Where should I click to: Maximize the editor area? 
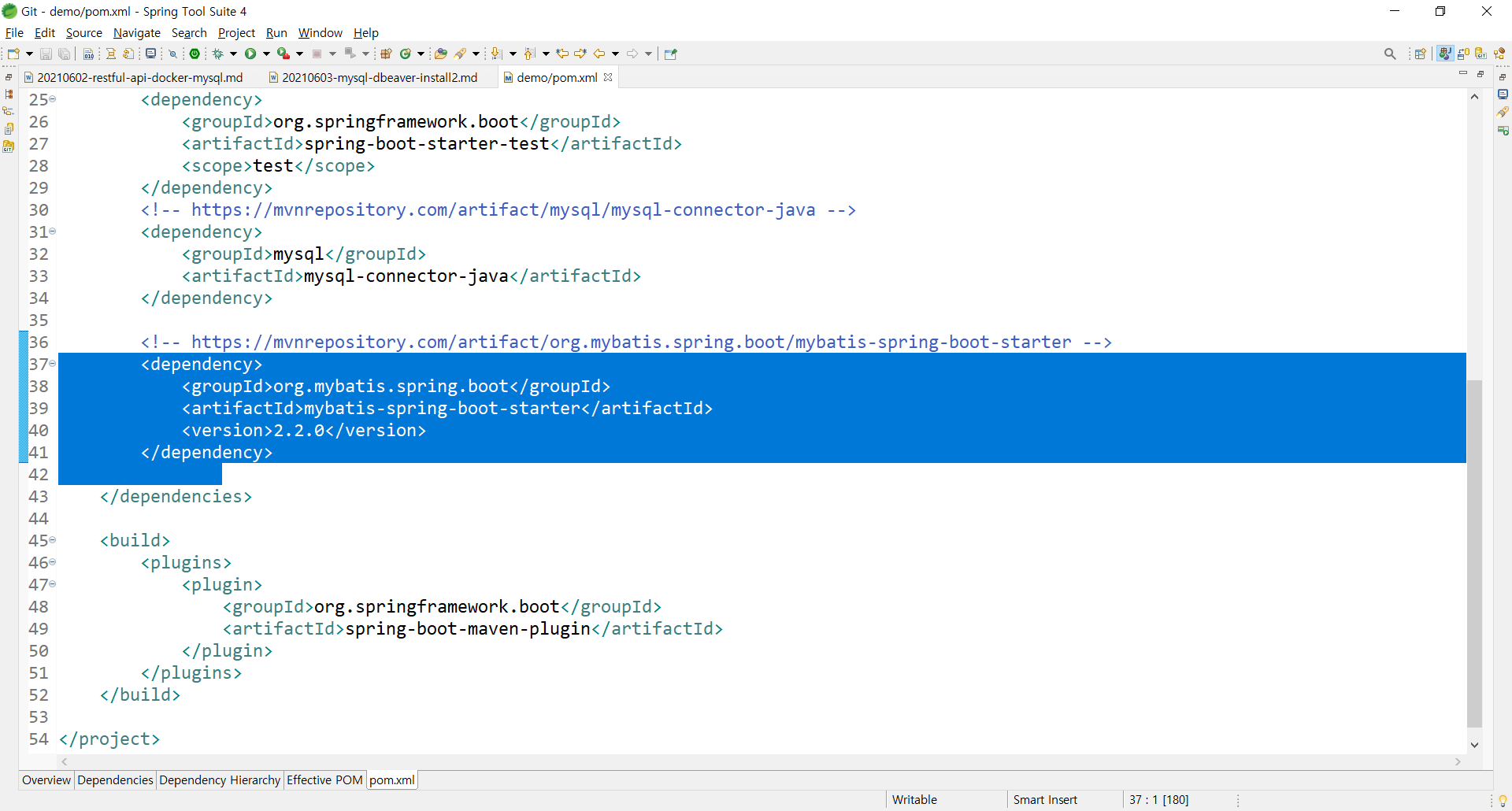coord(1480,73)
